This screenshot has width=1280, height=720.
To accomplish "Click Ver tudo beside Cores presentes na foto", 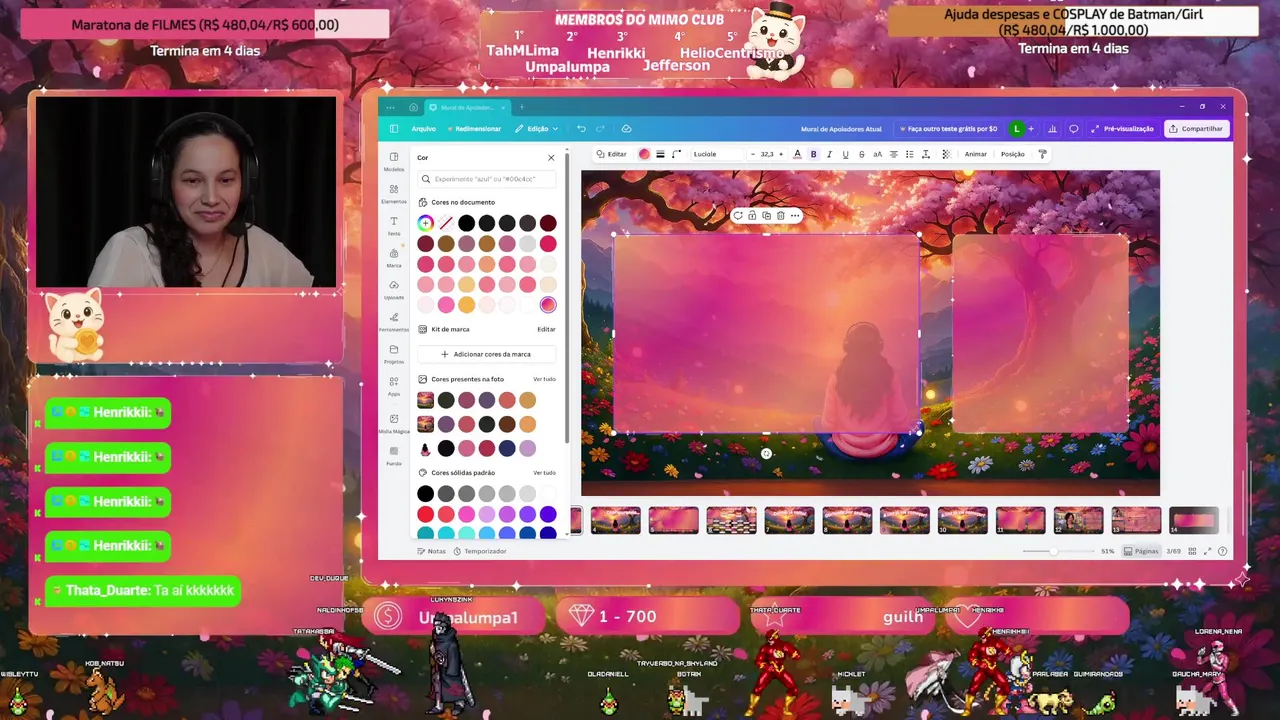I will (544, 379).
